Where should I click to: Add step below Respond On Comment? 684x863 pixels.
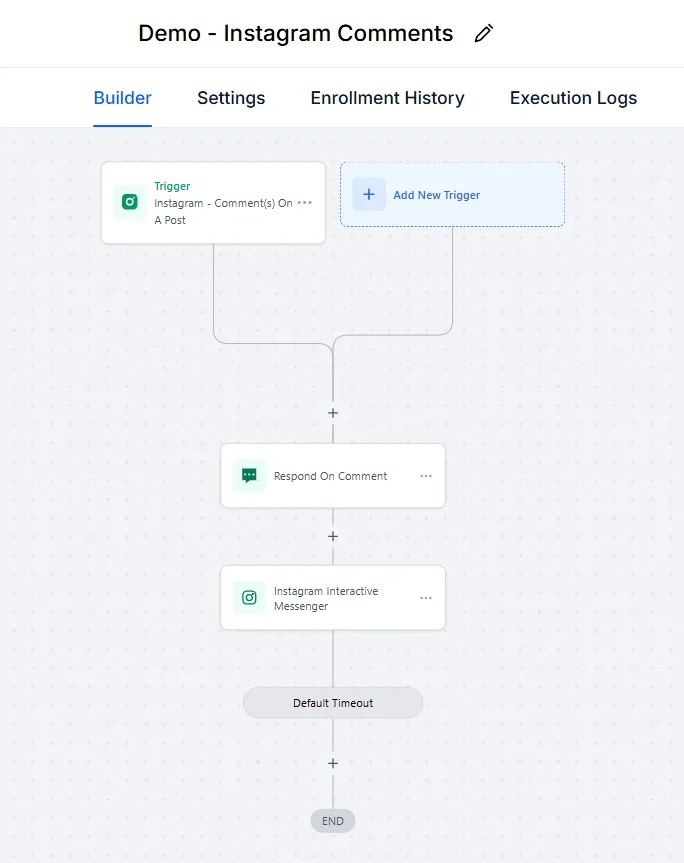click(333, 536)
